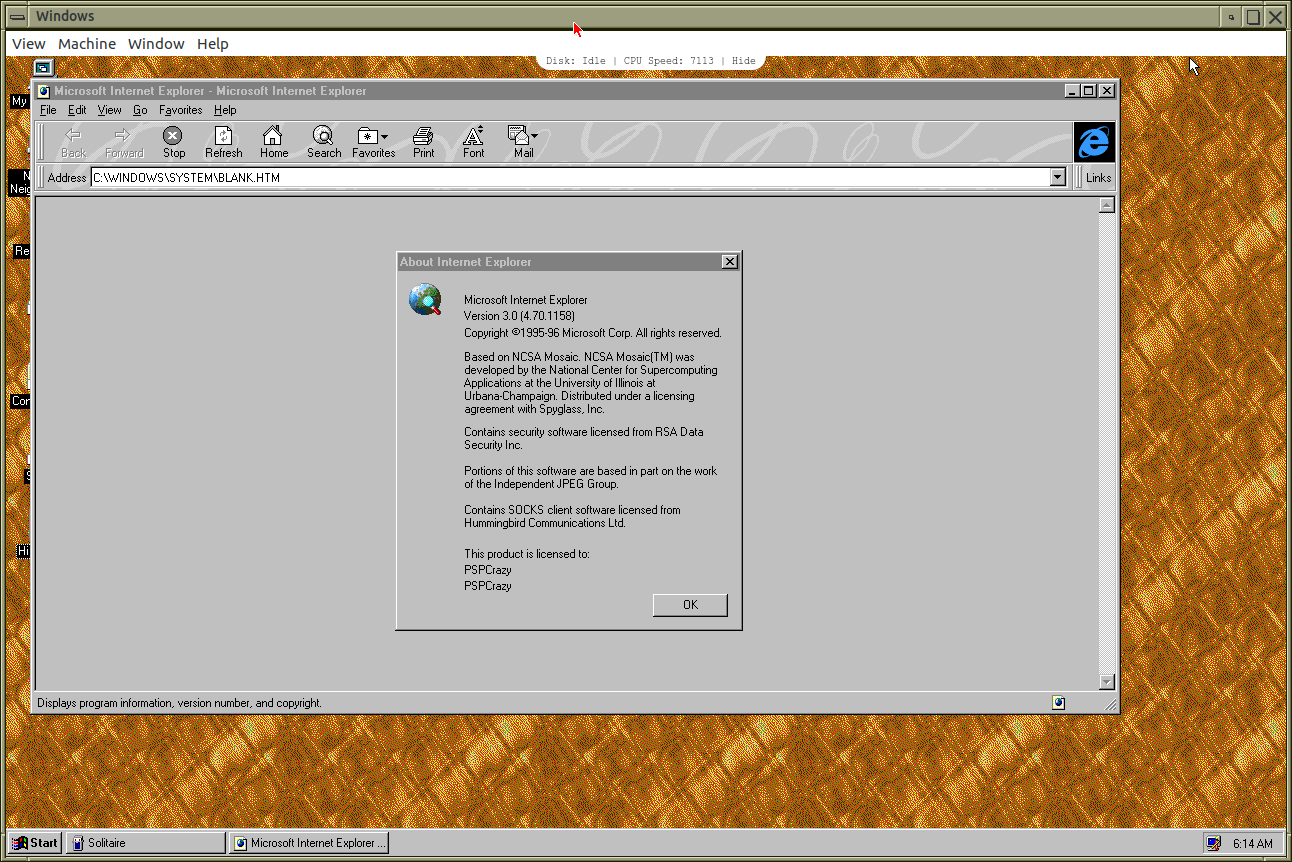Screen dimensions: 1292x862
Task: Open the Internet Explorer Help menu
Action: (225, 110)
